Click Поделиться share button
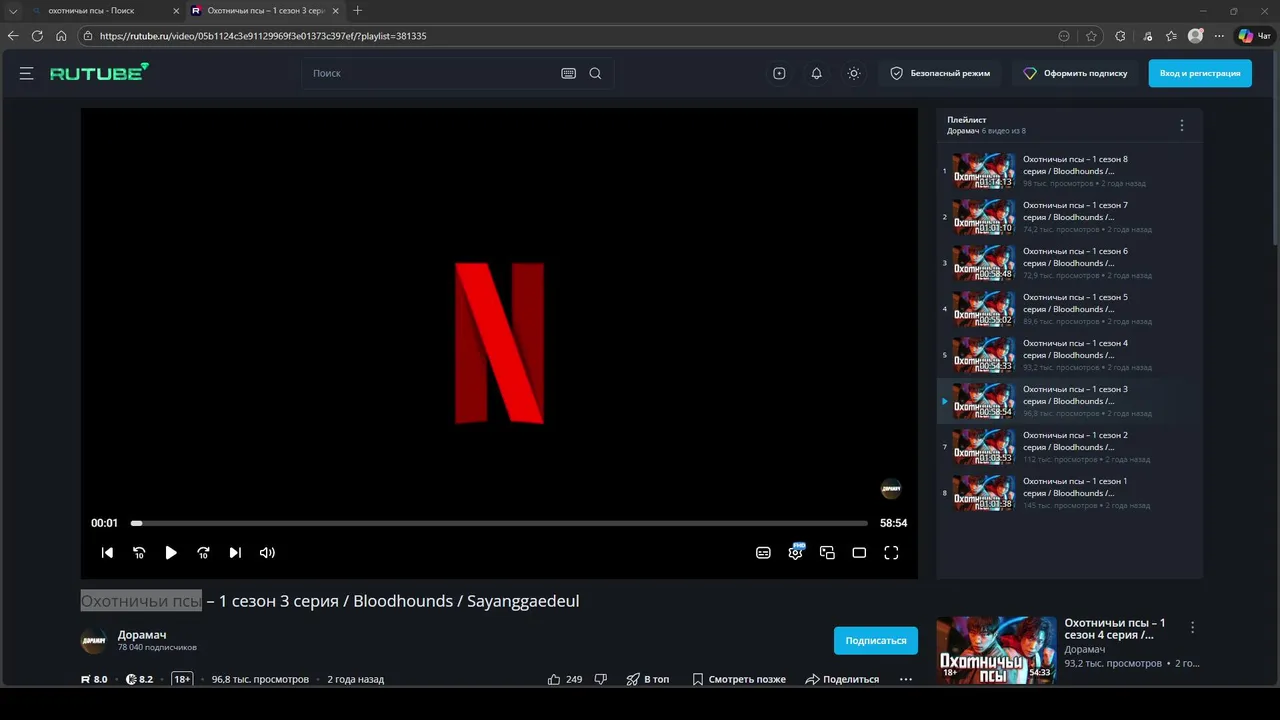This screenshot has width=1280, height=720. coord(842,679)
